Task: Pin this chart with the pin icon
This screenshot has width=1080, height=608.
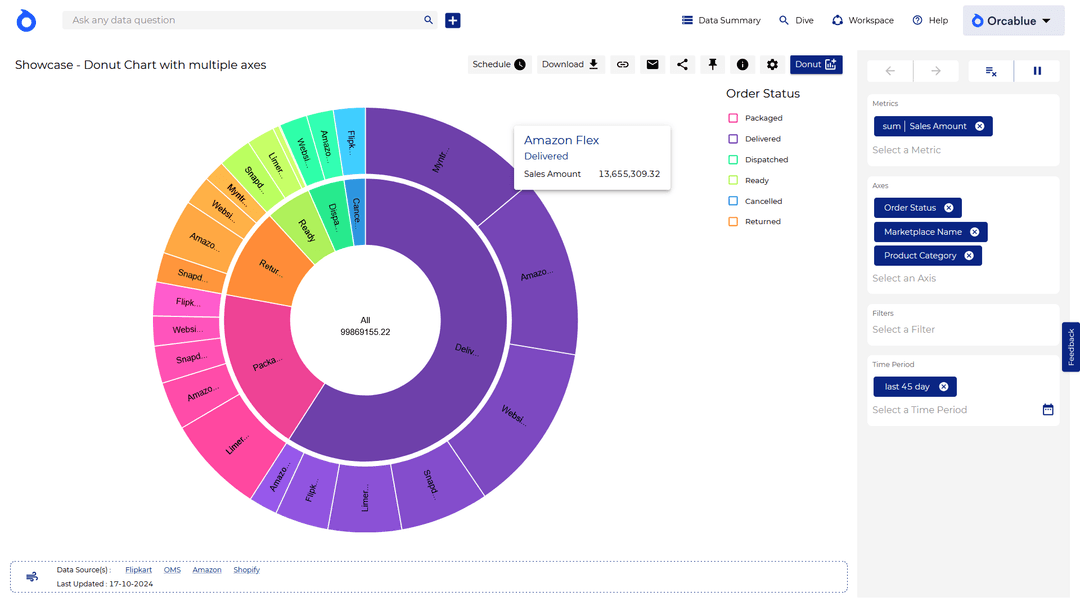Action: point(712,65)
